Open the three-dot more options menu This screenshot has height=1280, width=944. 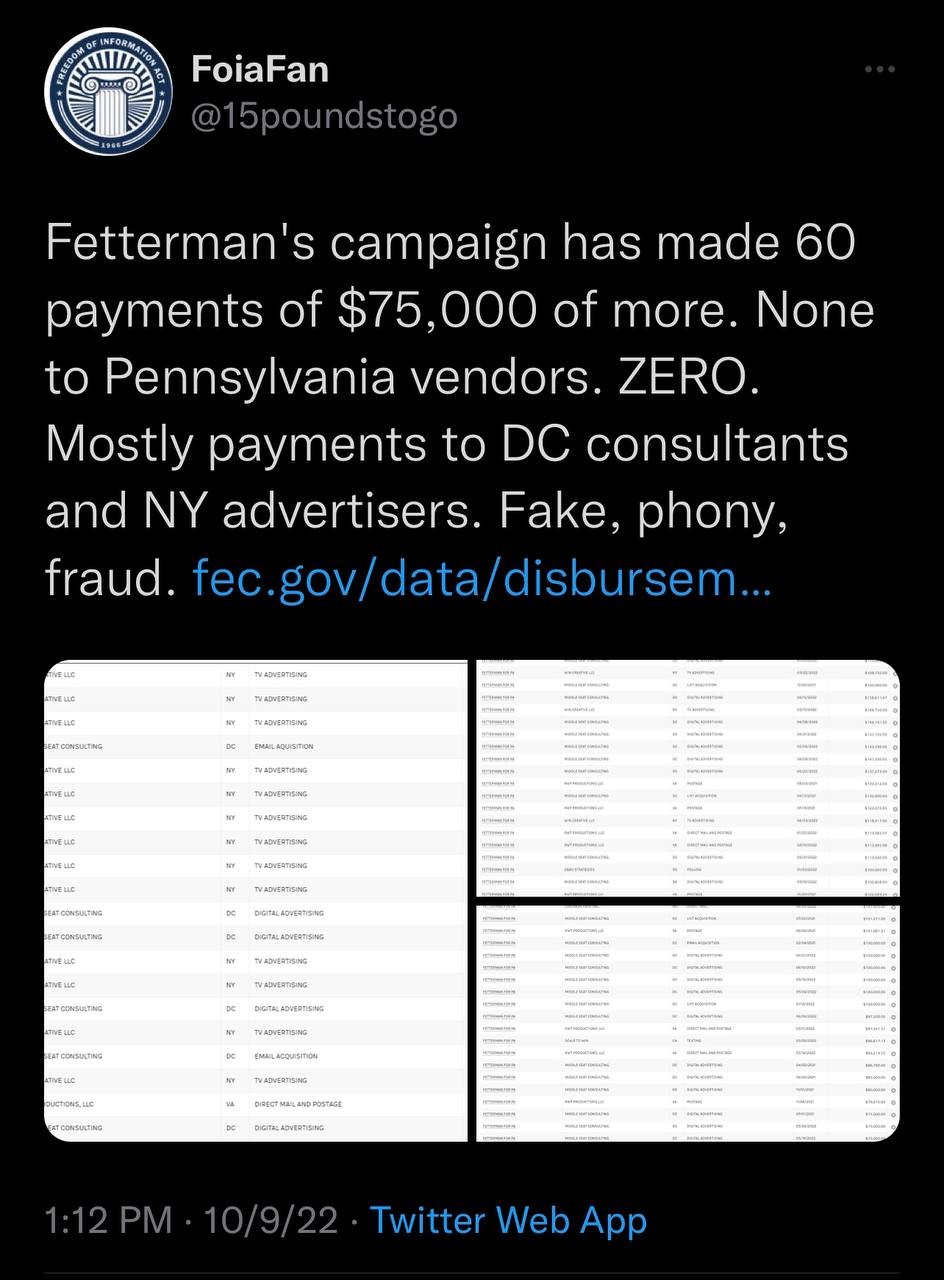[879, 70]
